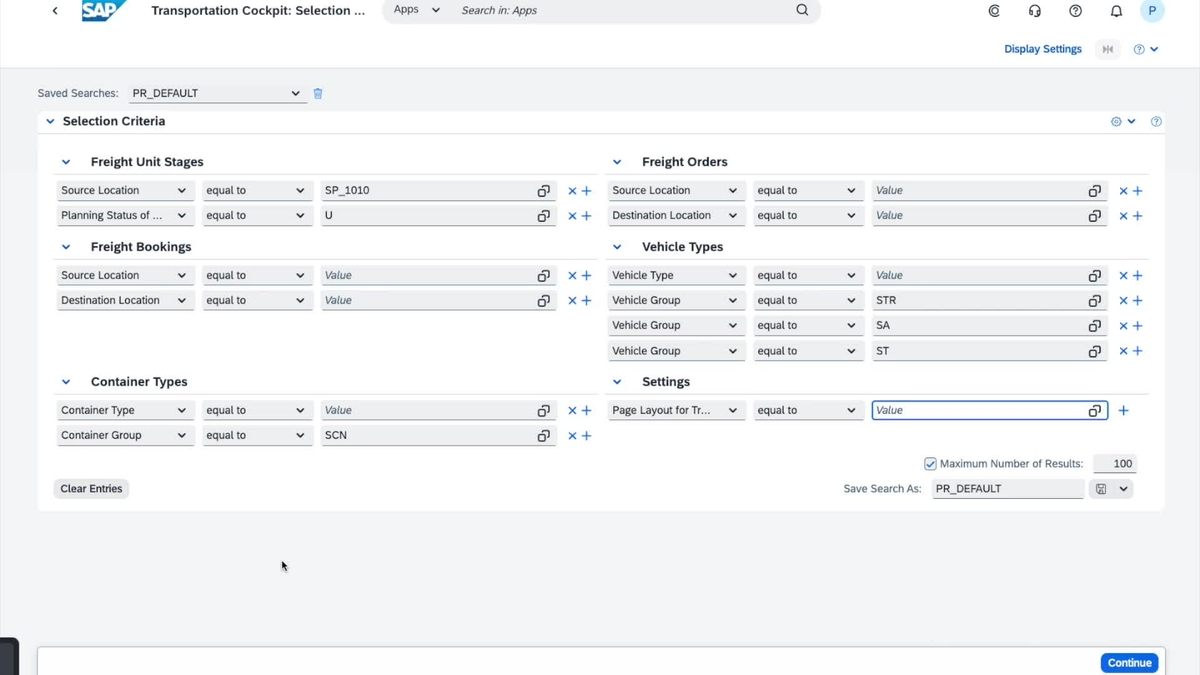Image resolution: width=1200 pixels, height=675 pixels.
Task: Open Display Settings
Action: coord(1042,48)
